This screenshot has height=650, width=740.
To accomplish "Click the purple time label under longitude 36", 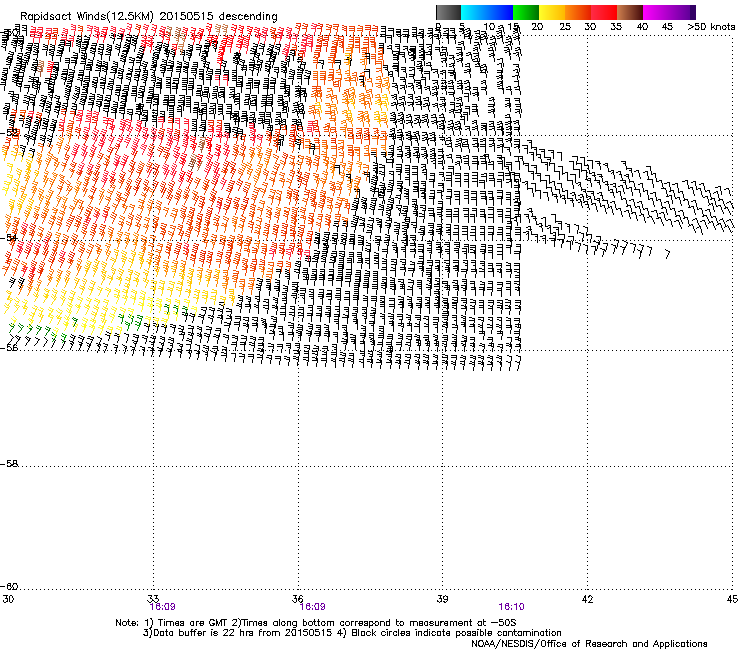I will [312, 607].
